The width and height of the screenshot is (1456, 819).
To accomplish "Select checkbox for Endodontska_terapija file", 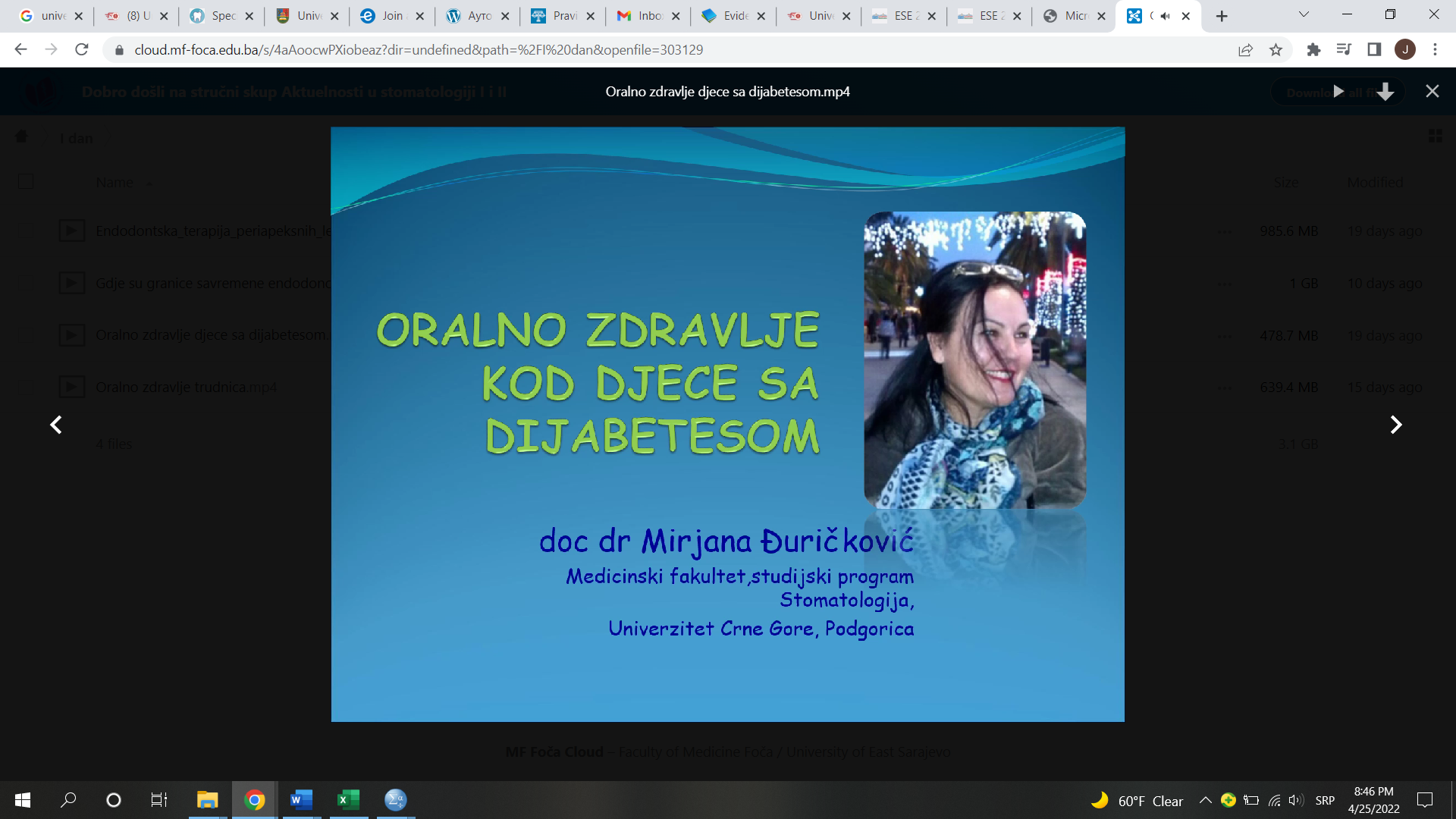I will tap(26, 231).
